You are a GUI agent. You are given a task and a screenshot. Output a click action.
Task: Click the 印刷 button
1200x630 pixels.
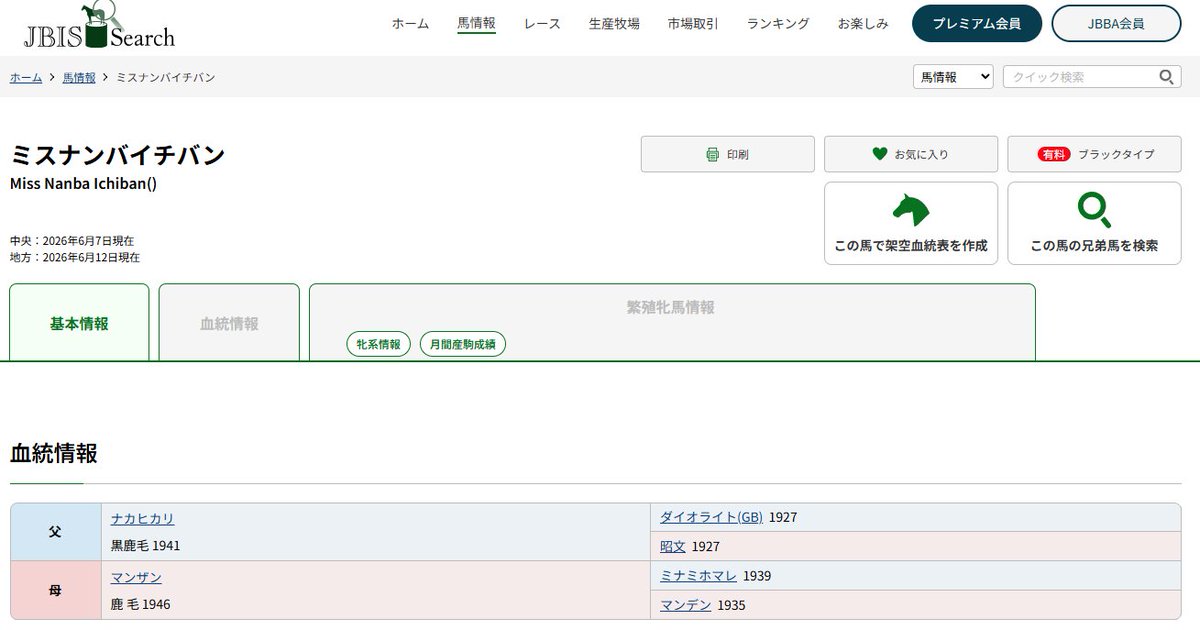[x=727, y=154]
